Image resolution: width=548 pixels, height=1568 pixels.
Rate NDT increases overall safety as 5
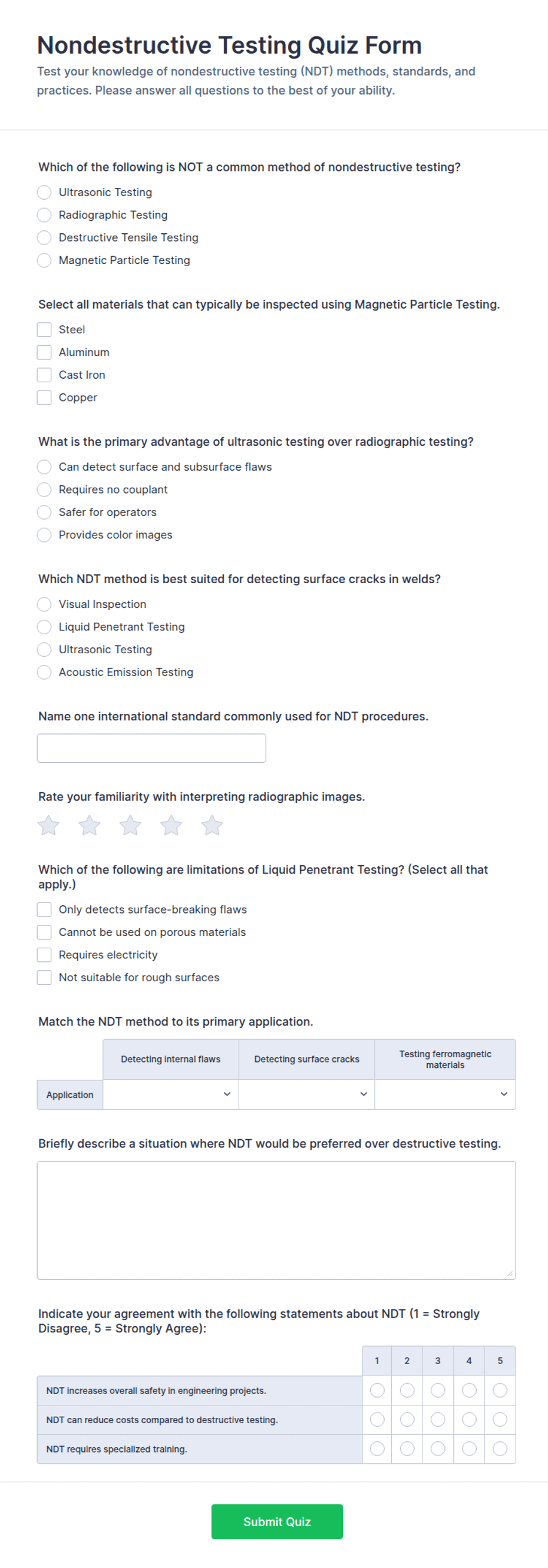(500, 1390)
